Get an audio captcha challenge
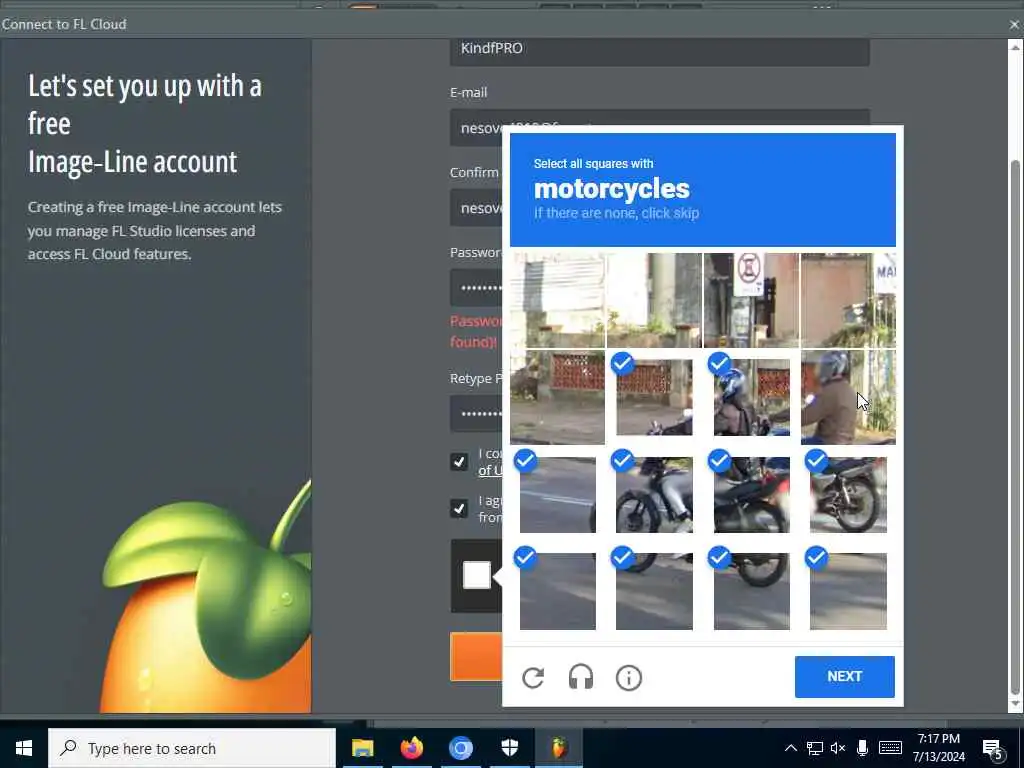Image resolution: width=1024 pixels, height=768 pixels. pyautogui.click(x=581, y=677)
